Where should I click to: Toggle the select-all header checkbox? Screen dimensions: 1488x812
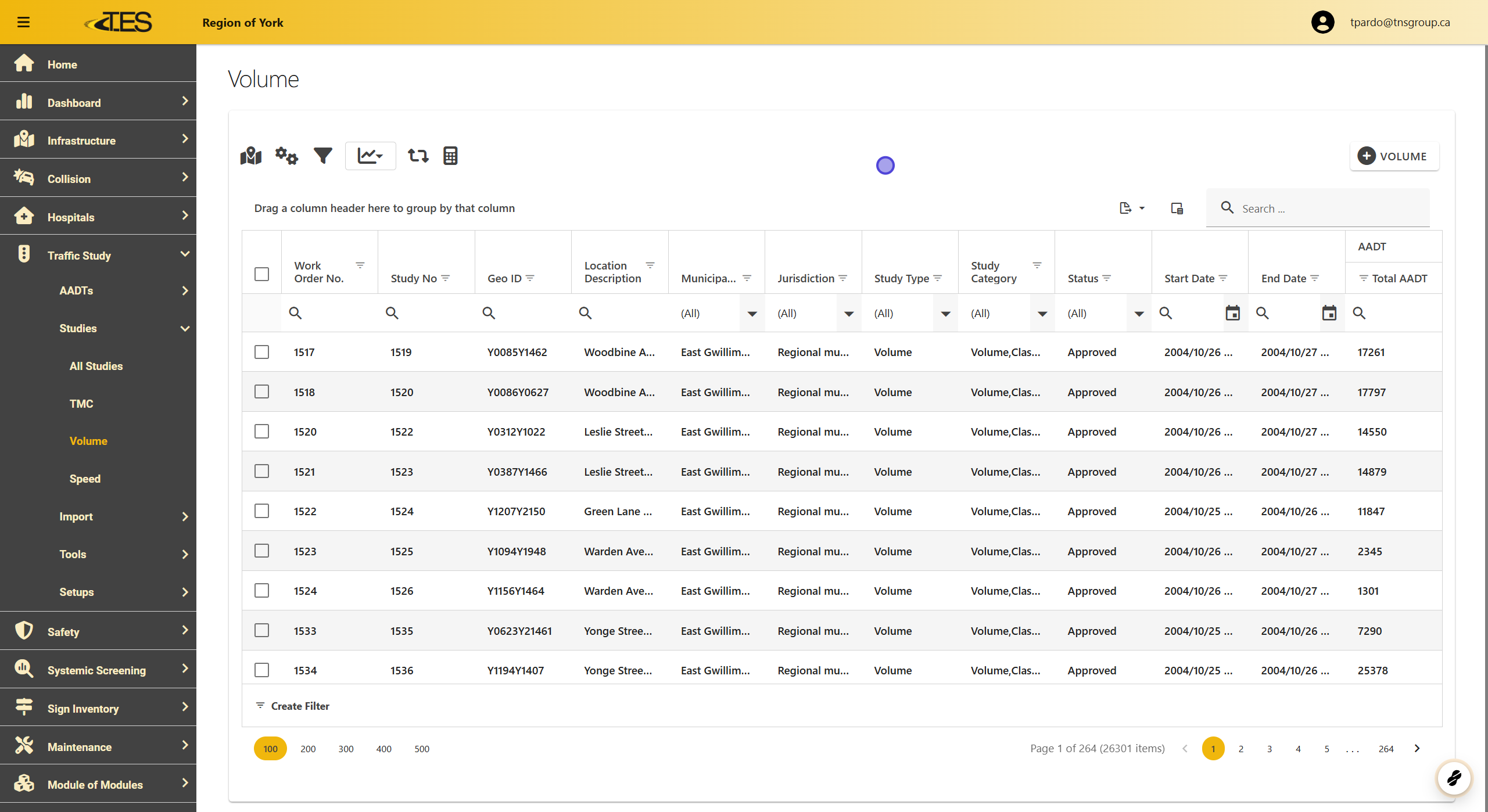(261, 274)
